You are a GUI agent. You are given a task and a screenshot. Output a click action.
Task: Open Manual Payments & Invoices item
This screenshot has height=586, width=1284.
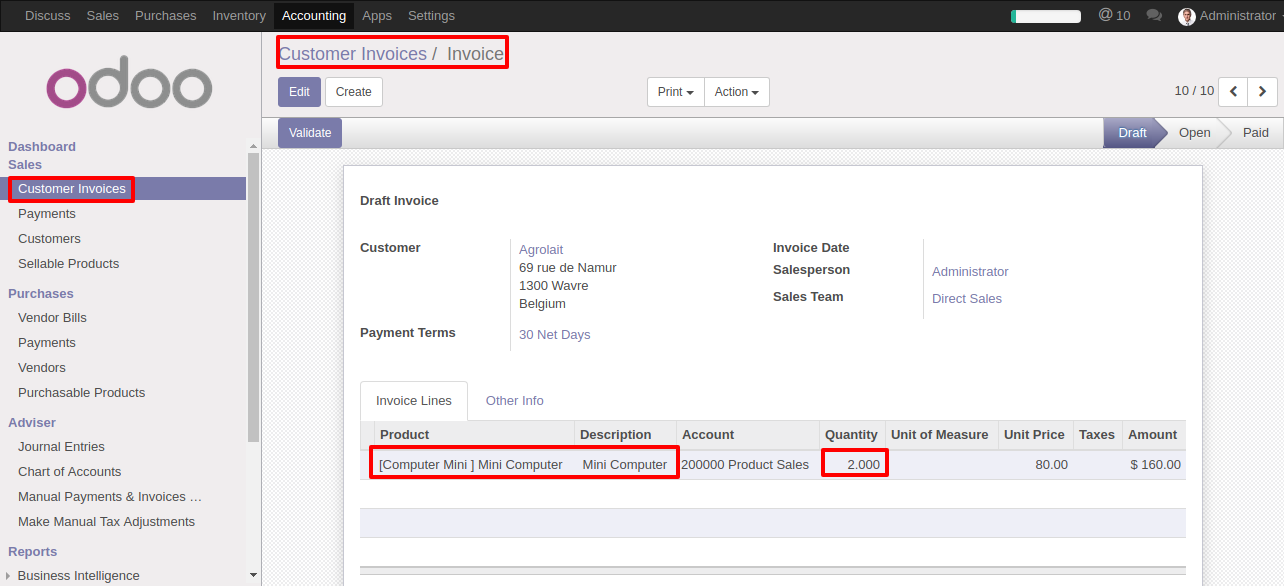tap(110, 497)
